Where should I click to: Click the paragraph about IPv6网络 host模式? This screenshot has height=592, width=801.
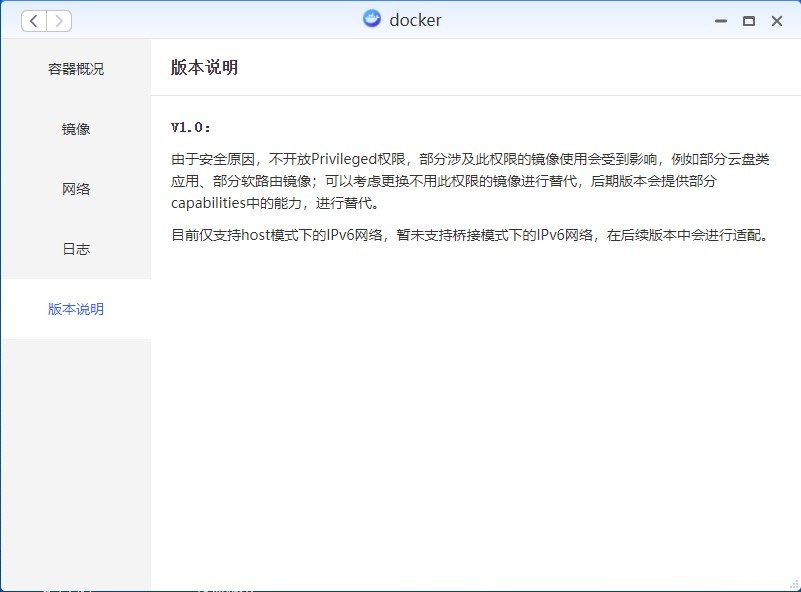(x=469, y=235)
